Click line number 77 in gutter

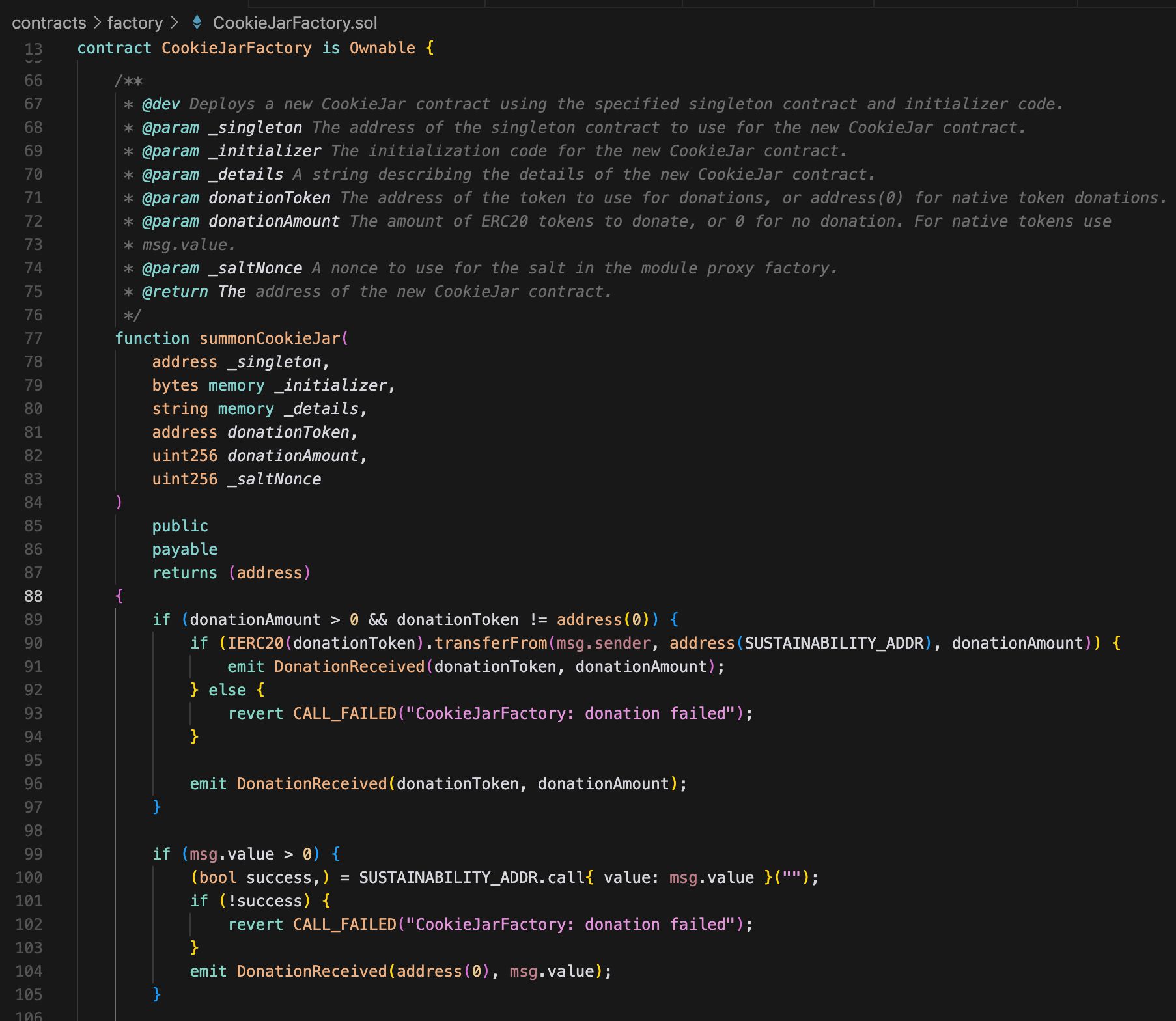(33, 338)
